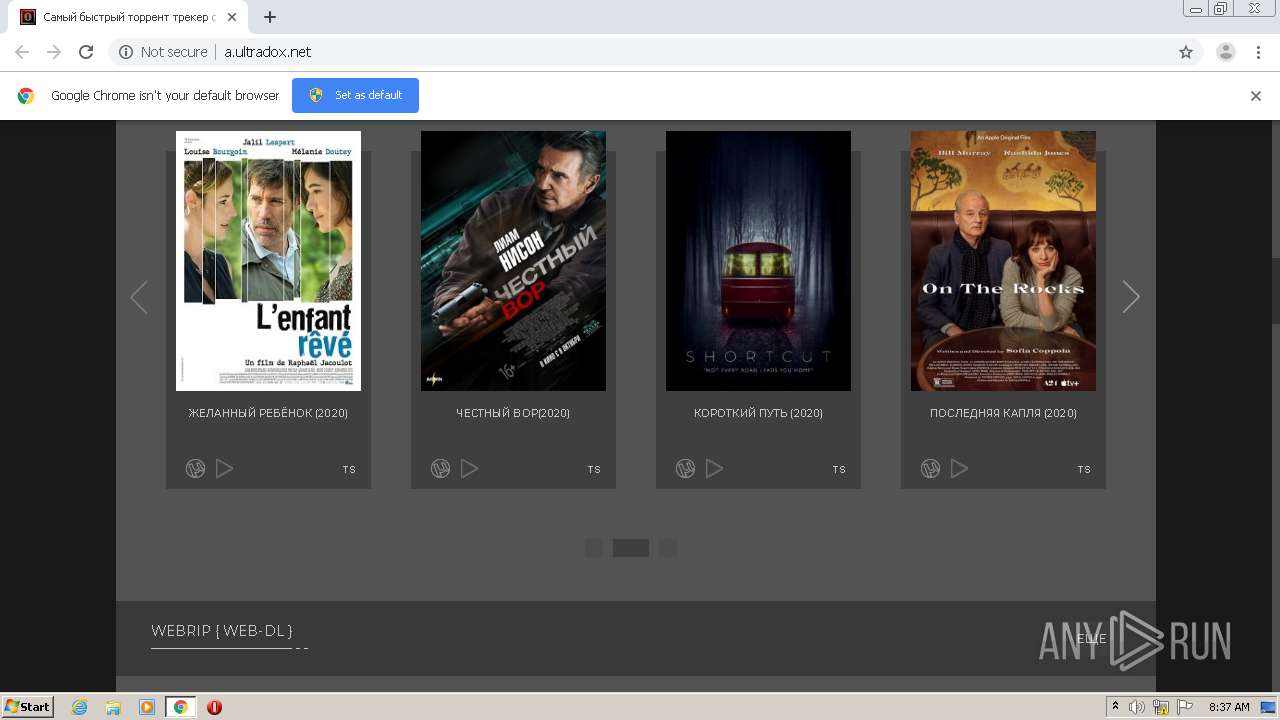Open the Chrome three-dot menu
Viewport: 1280px width, 720px height.
(x=1258, y=52)
